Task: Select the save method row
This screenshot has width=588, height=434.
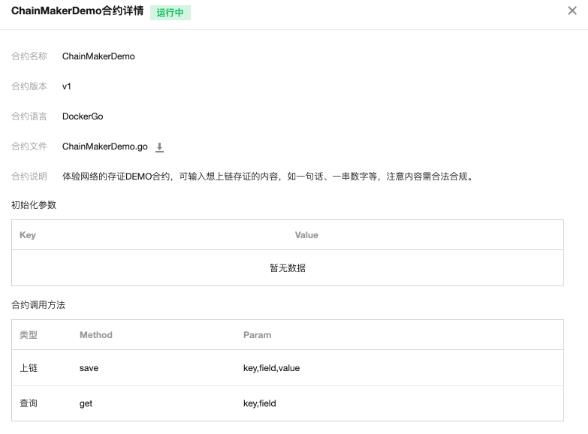Action: pyautogui.click(x=287, y=368)
